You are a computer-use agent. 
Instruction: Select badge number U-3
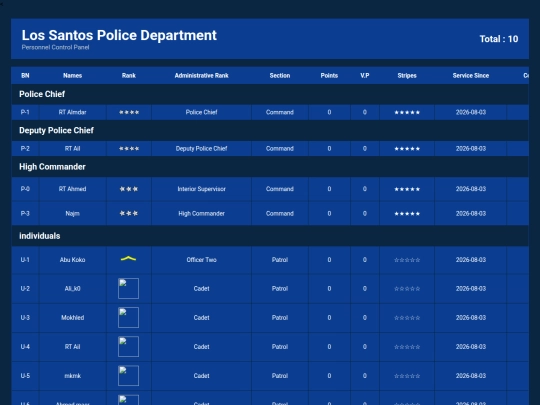tap(25, 318)
